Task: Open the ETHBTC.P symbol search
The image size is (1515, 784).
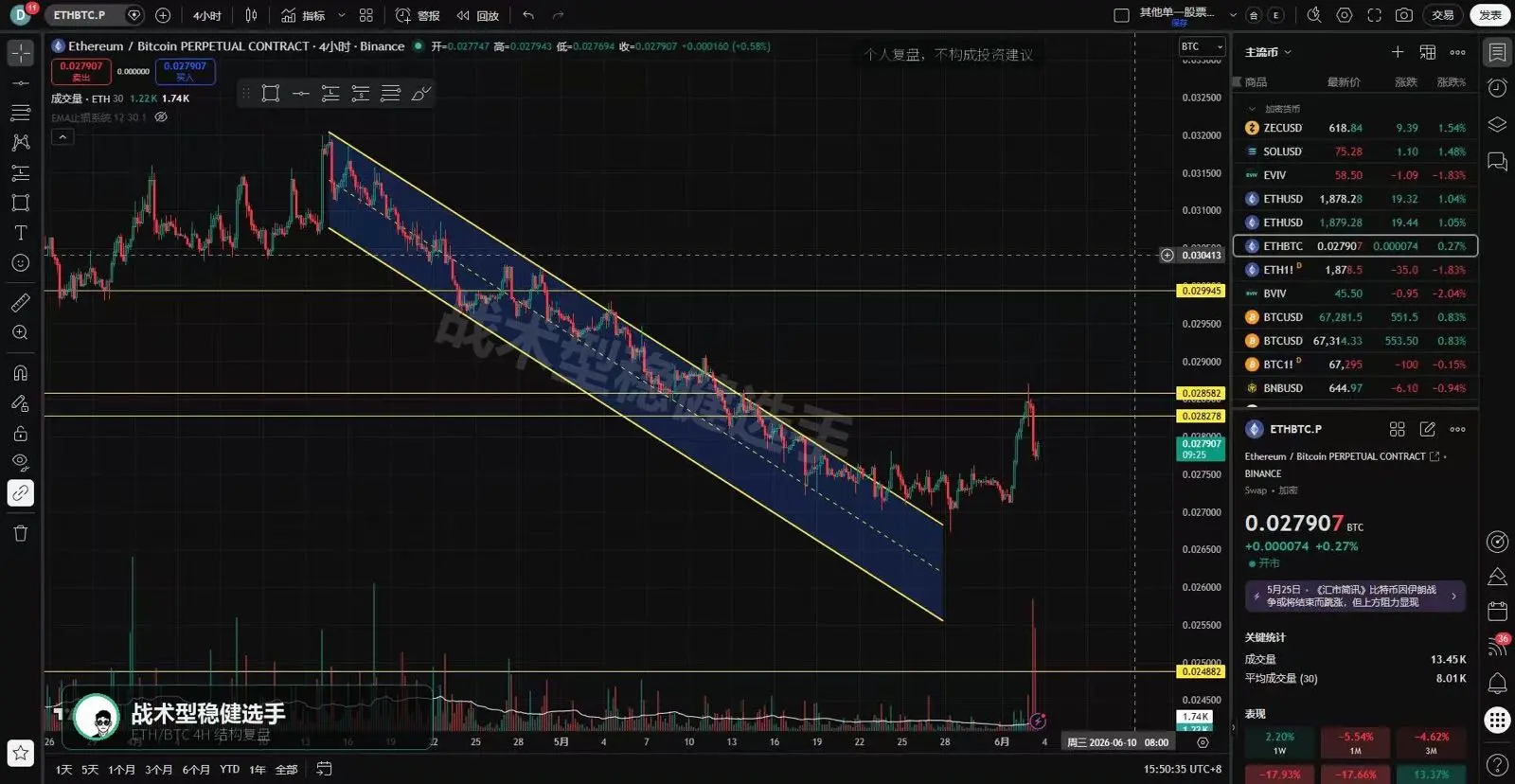Action: click(x=80, y=15)
